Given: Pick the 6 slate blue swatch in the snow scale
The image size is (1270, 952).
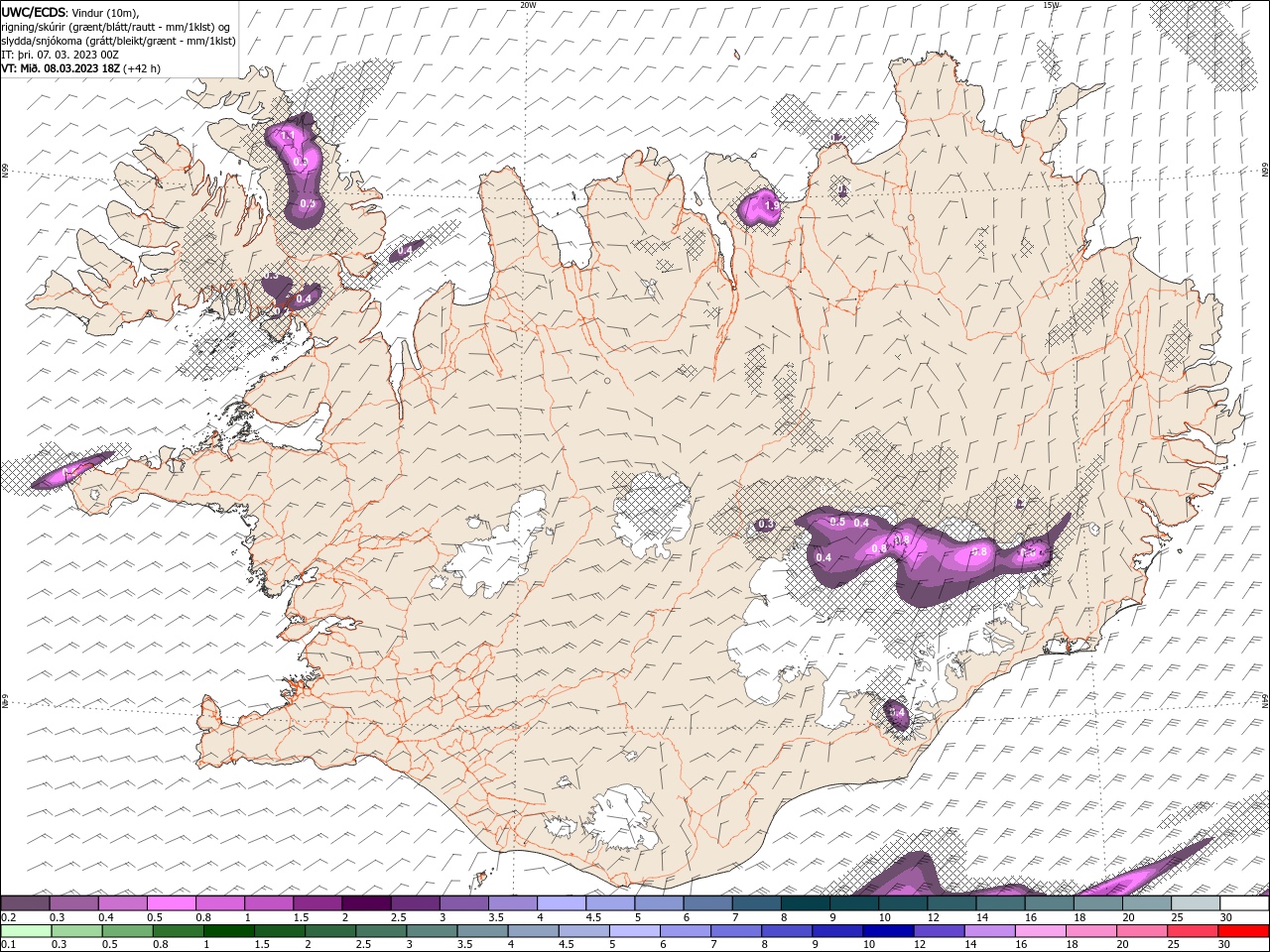Looking at the screenshot, I should click(x=708, y=902).
